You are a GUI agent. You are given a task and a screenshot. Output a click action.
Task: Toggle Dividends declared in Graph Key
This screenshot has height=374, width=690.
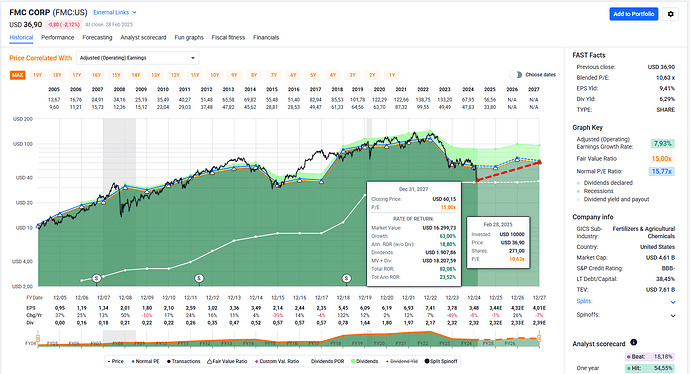click(x=605, y=183)
